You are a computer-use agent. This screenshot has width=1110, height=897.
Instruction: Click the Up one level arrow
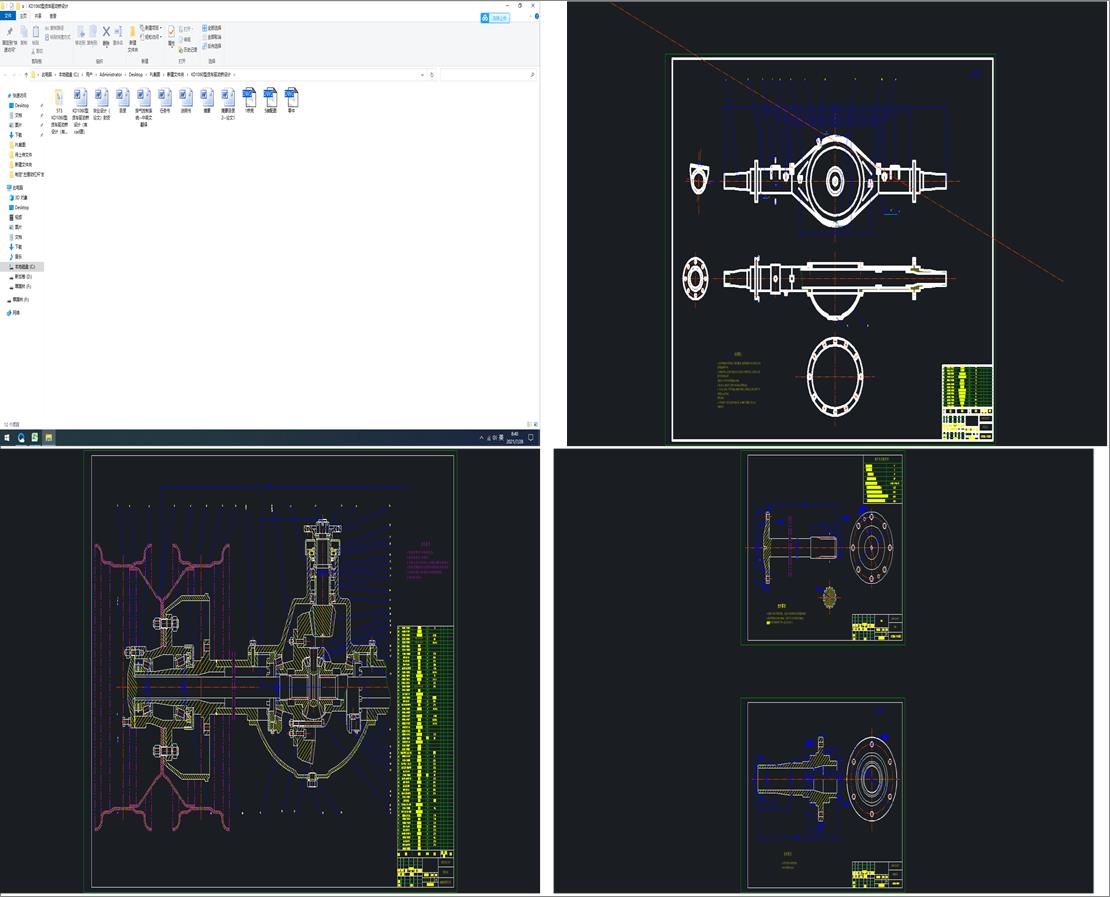click(x=26, y=74)
